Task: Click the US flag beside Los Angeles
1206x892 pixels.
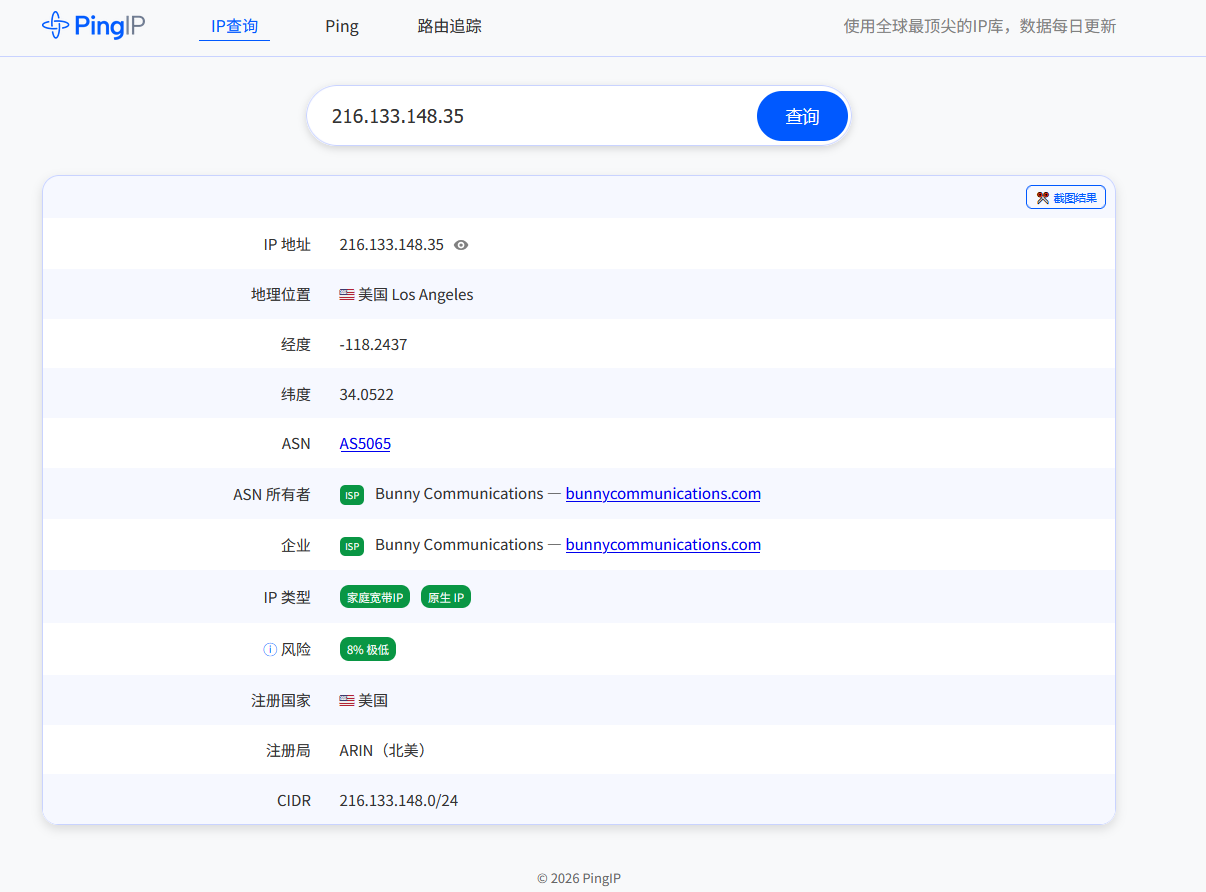Action: [x=347, y=295]
